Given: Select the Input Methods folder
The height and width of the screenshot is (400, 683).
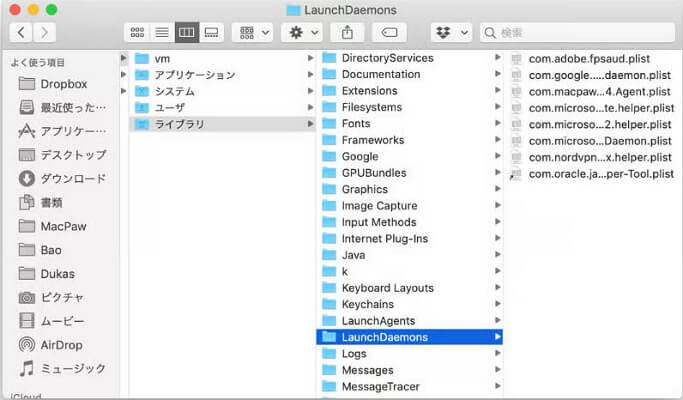Looking at the screenshot, I should (409, 222).
